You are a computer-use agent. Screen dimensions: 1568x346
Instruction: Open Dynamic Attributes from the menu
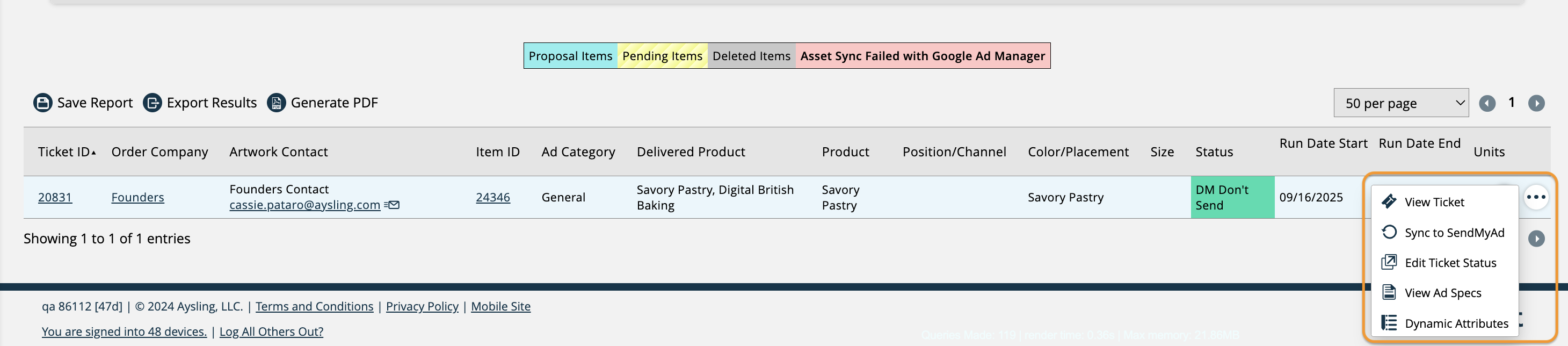1456,323
